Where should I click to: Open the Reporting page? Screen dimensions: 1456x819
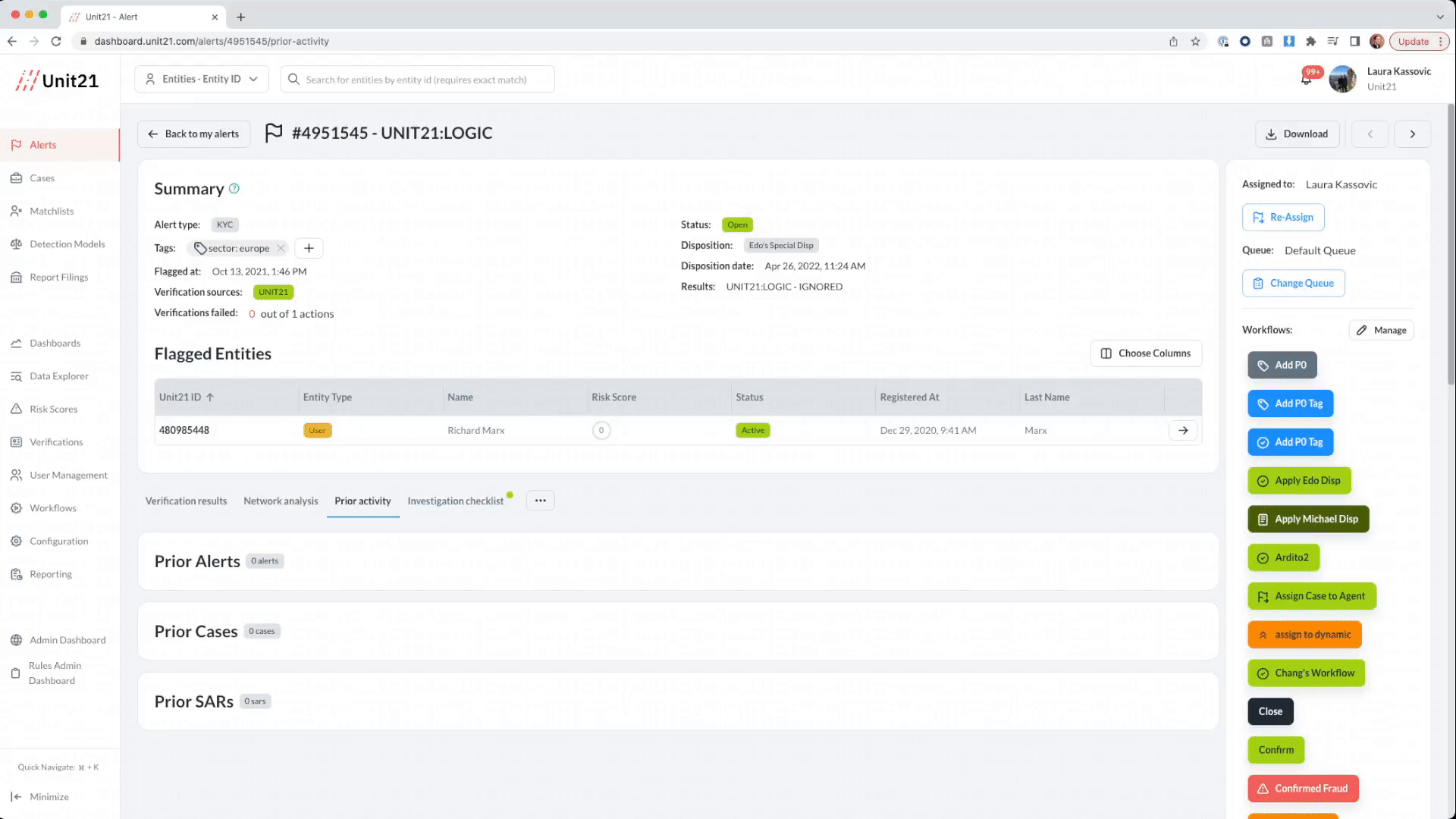click(x=50, y=574)
